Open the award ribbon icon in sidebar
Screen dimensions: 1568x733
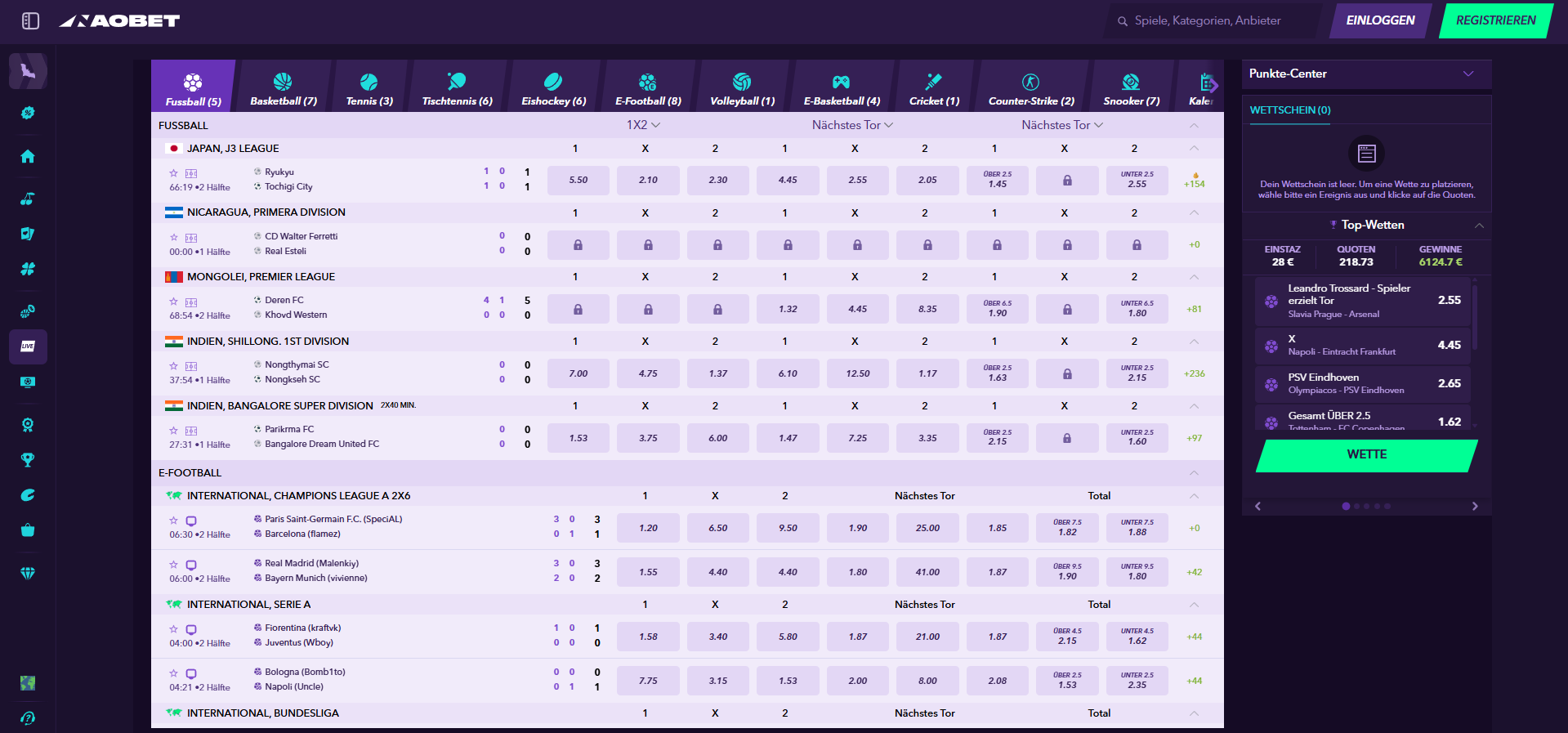[28, 425]
